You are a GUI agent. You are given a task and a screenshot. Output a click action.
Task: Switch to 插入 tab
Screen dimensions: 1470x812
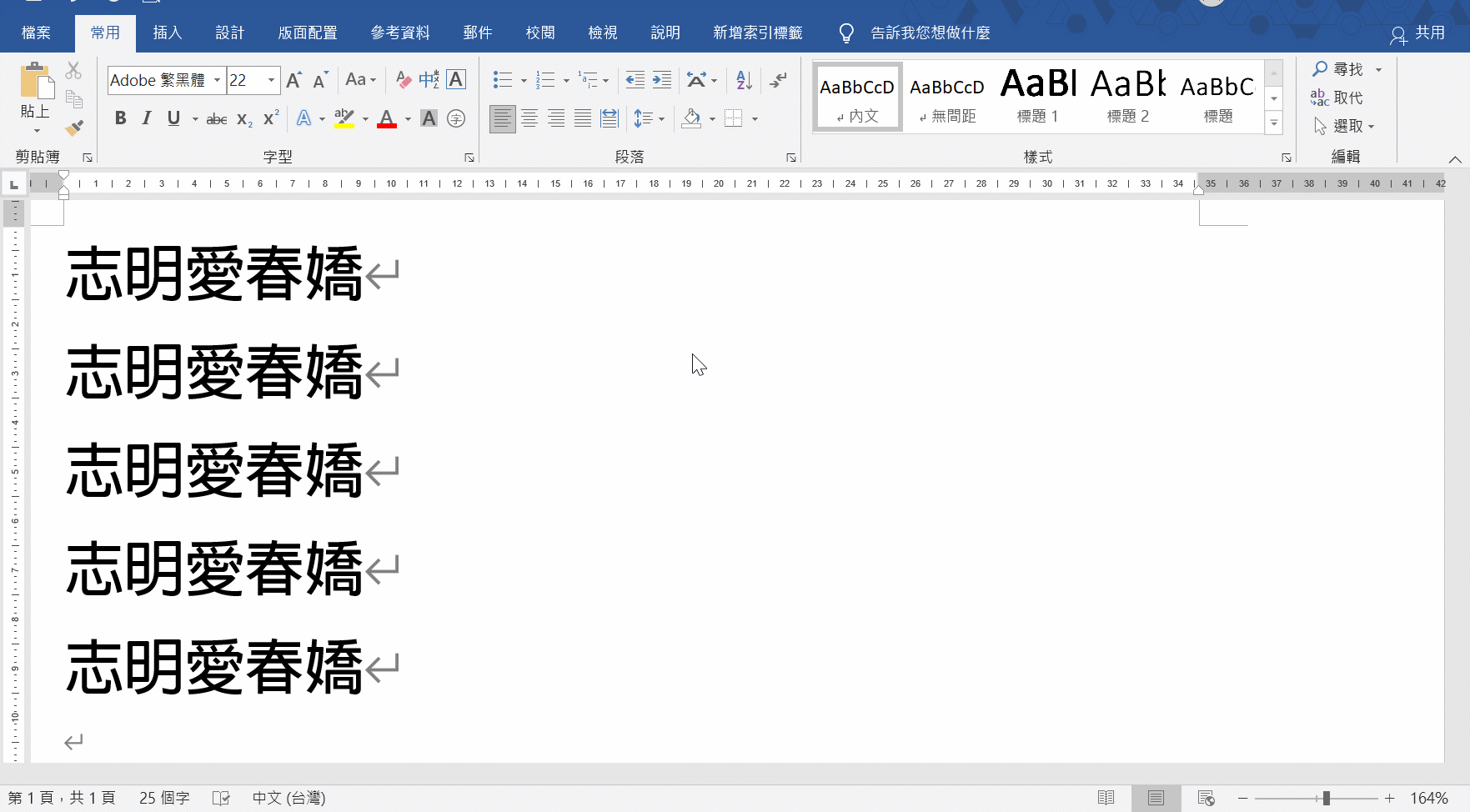[x=168, y=33]
